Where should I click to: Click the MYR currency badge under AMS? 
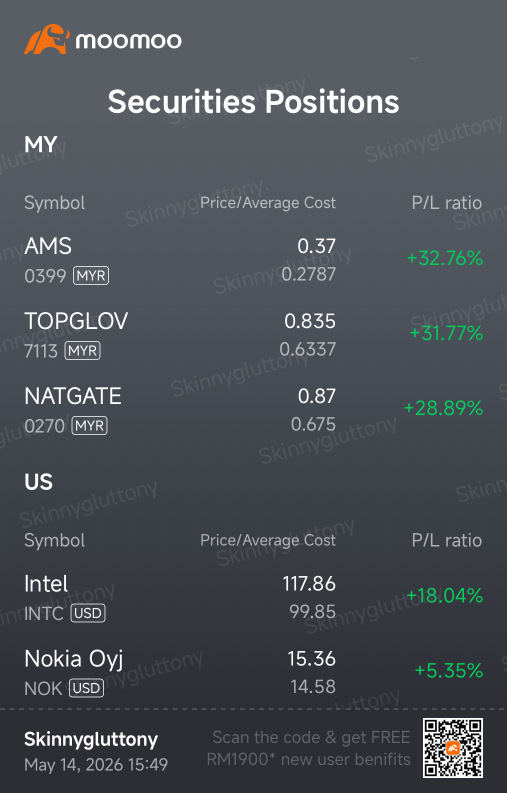click(91, 276)
